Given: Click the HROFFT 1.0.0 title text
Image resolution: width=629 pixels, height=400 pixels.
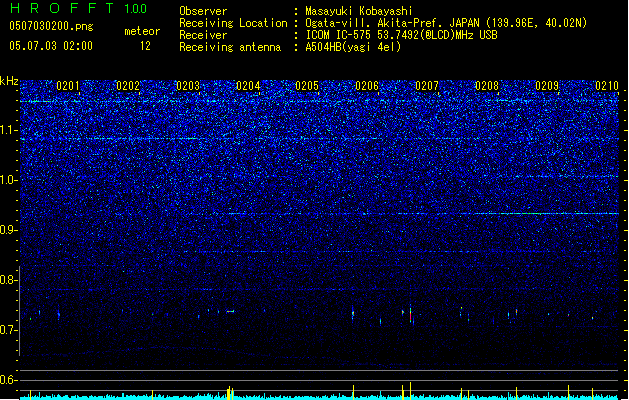Looking at the screenshot, I should click(x=79, y=8).
